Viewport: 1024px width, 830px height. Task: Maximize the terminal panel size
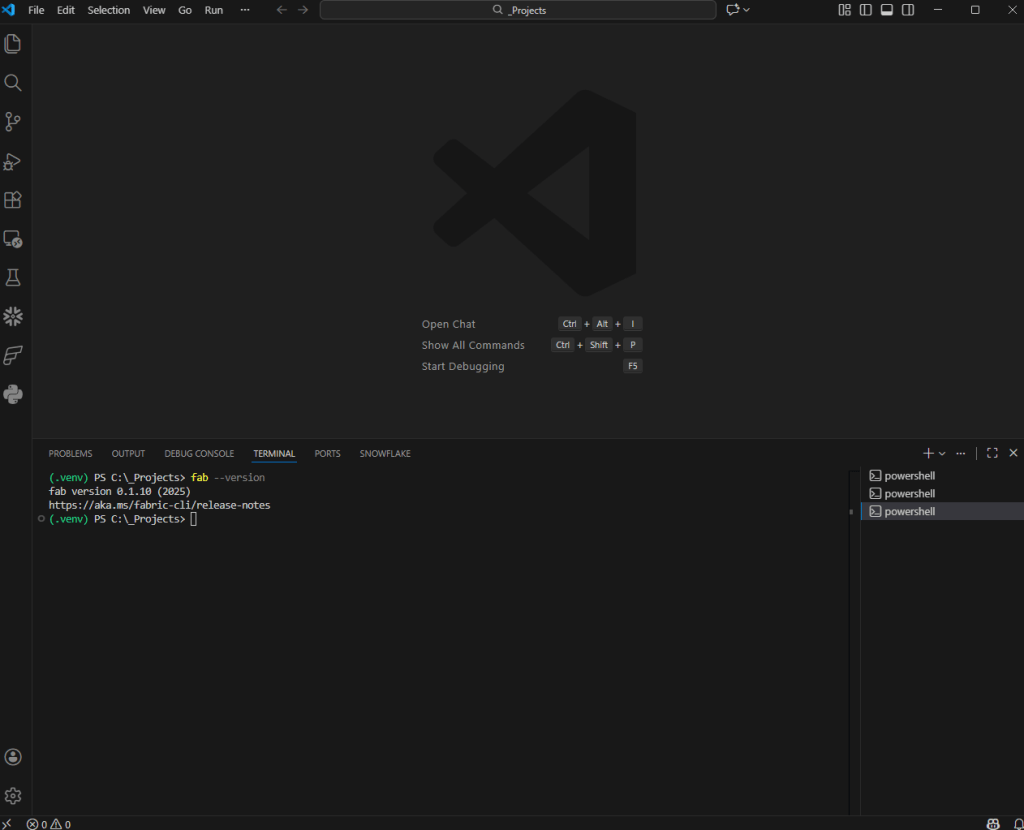[992, 454]
